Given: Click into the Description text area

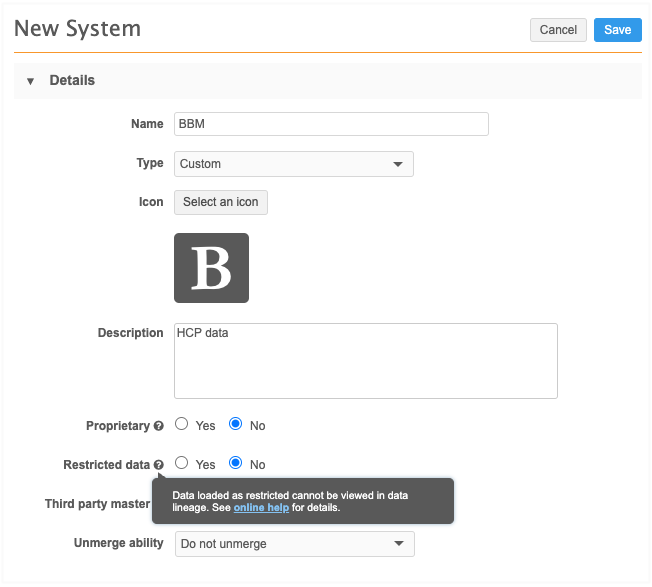Looking at the screenshot, I should 365,361.
